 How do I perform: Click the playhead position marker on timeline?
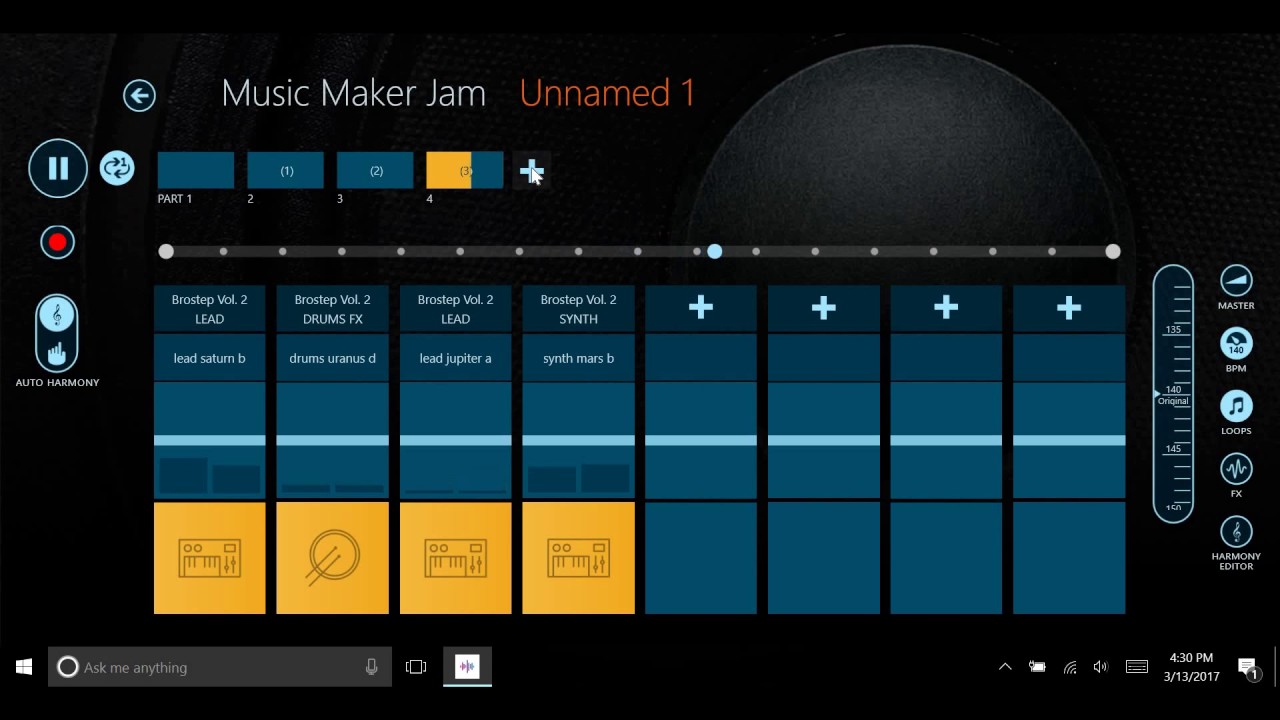(714, 252)
